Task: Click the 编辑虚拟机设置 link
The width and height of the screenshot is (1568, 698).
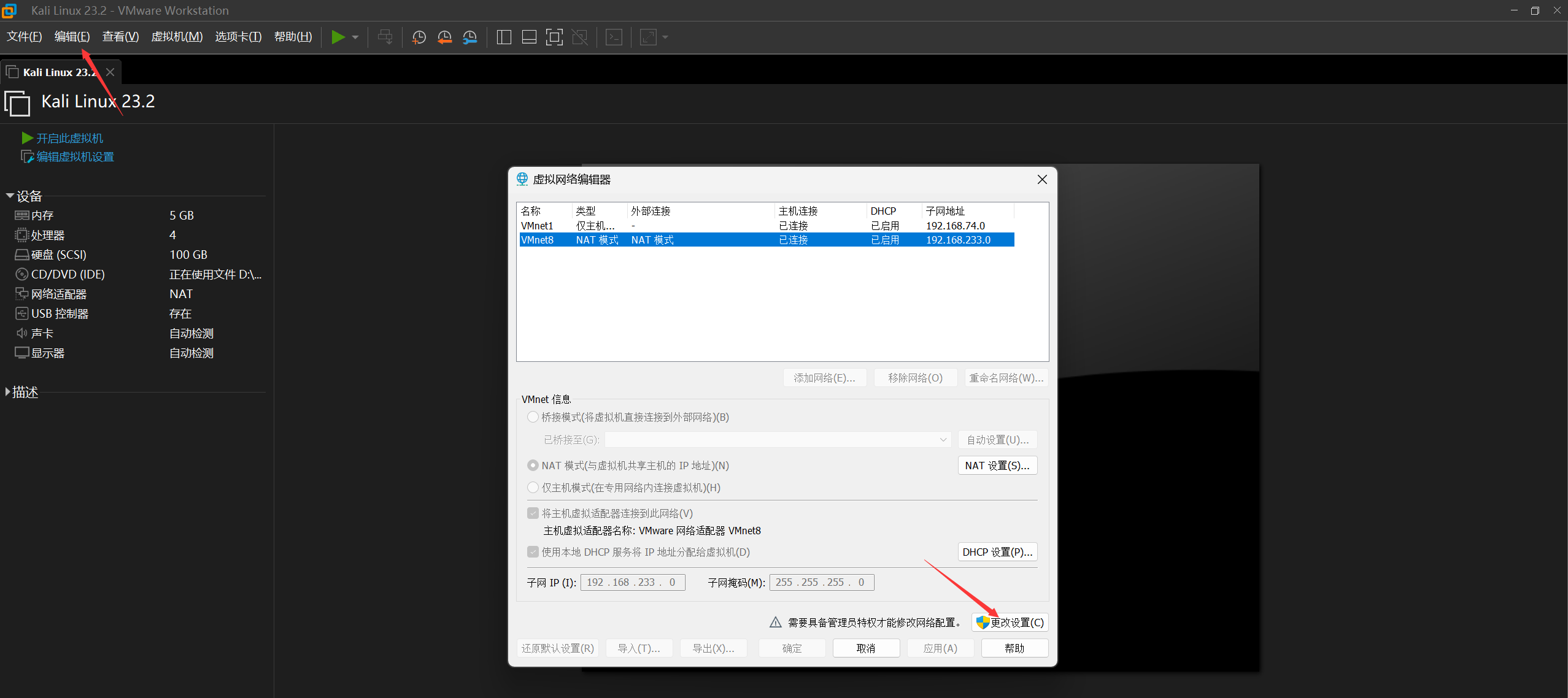Action: point(75,157)
